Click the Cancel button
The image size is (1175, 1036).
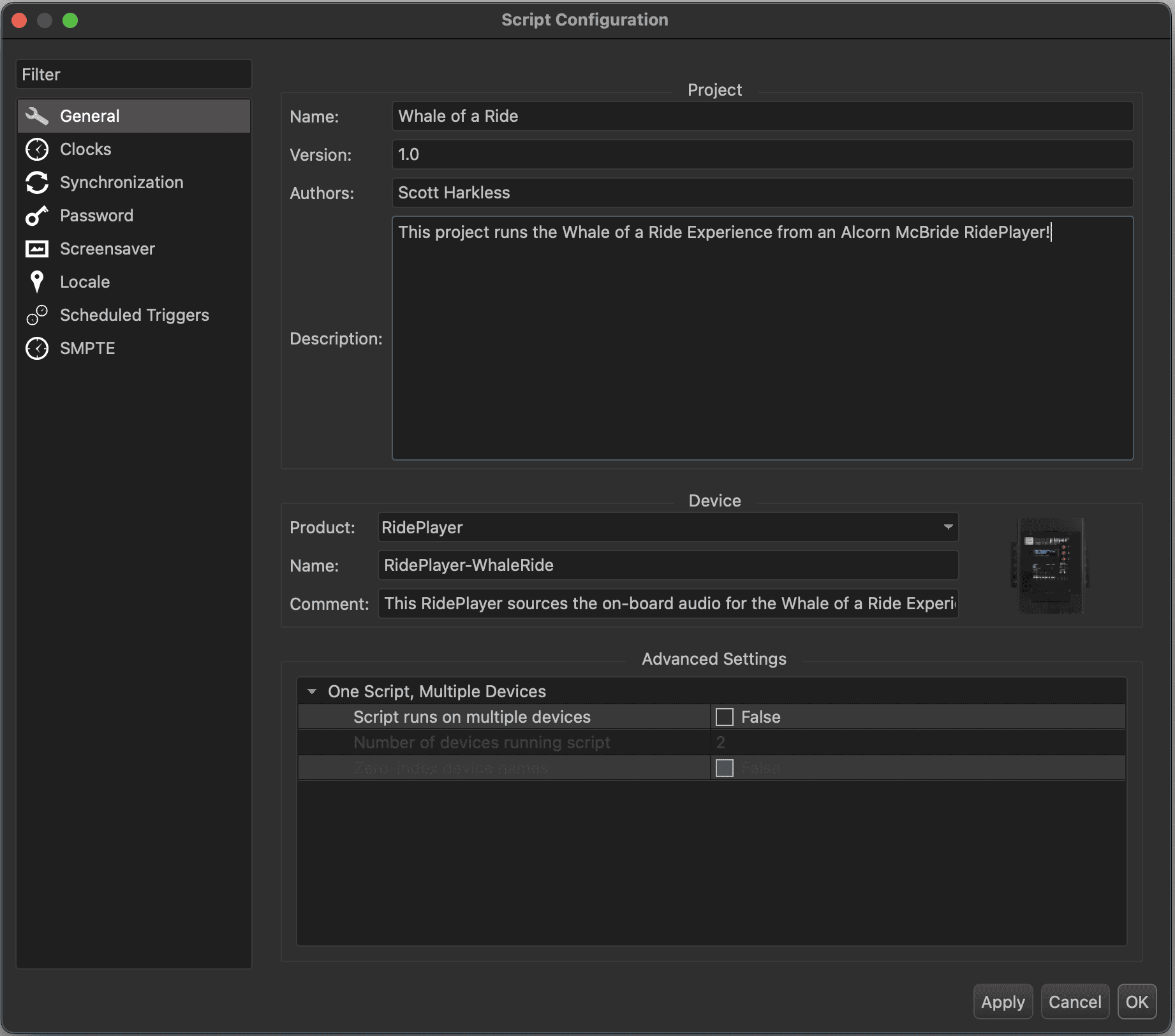tap(1075, 1002)
